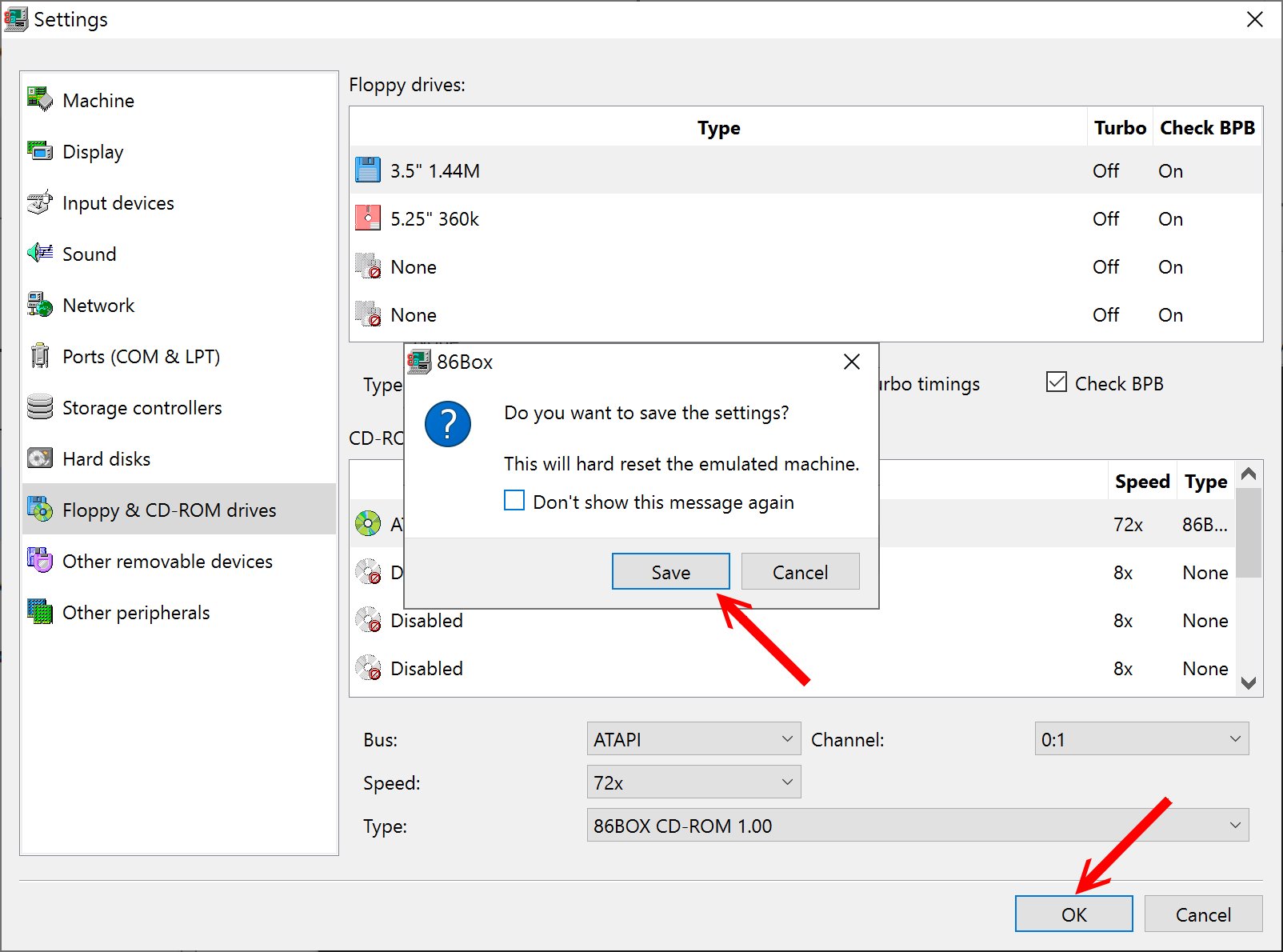Viewport: 1283px width, 952px height.
Task: Click the Display category icon
Action: [40, 151]
